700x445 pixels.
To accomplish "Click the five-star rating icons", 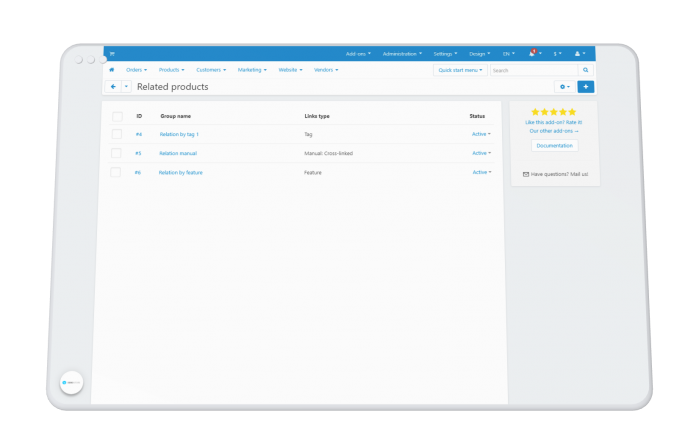I will click(x=554, y=112).
